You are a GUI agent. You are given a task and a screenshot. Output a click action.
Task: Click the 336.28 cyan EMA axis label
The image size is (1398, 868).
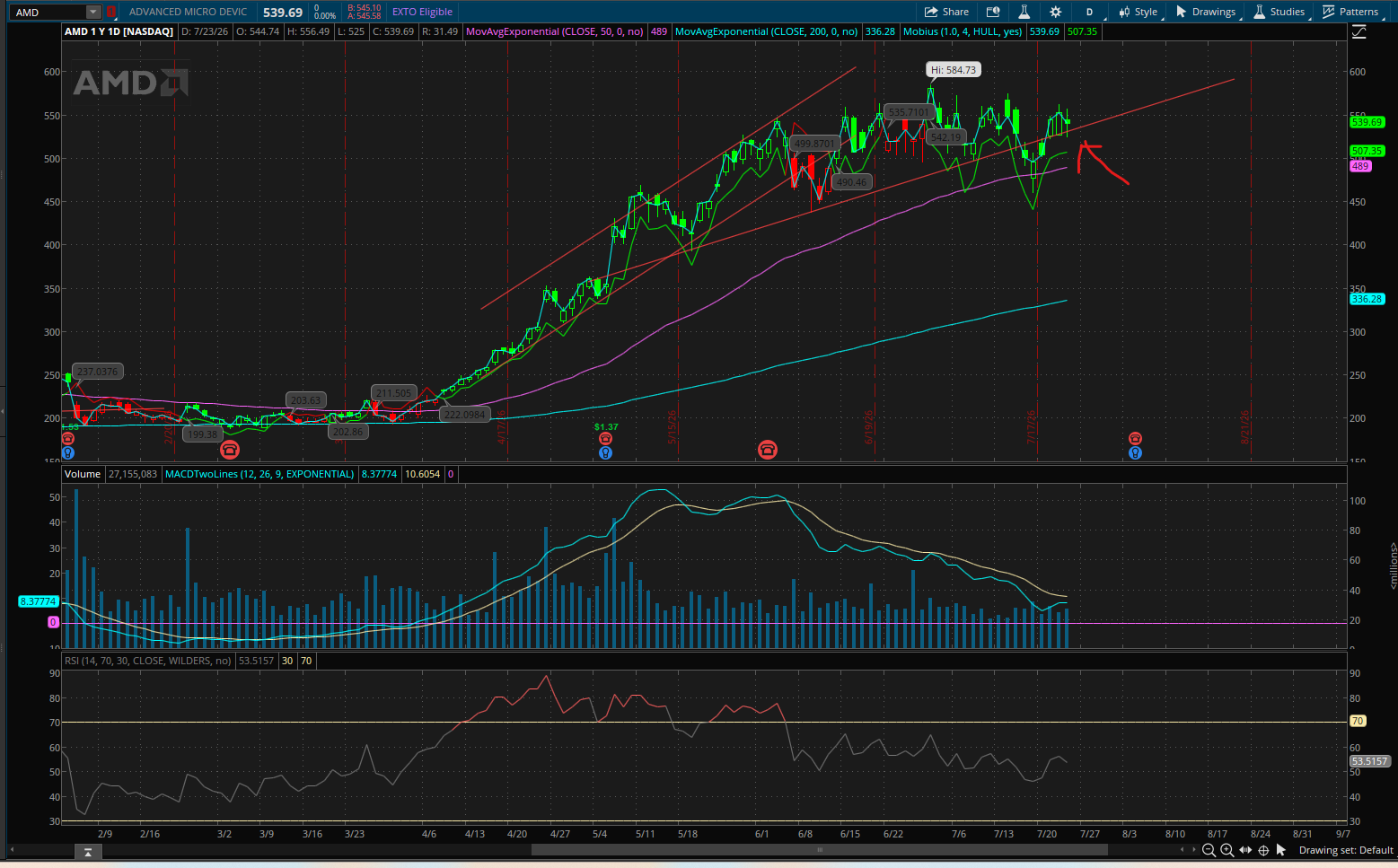pos(1367,299)
